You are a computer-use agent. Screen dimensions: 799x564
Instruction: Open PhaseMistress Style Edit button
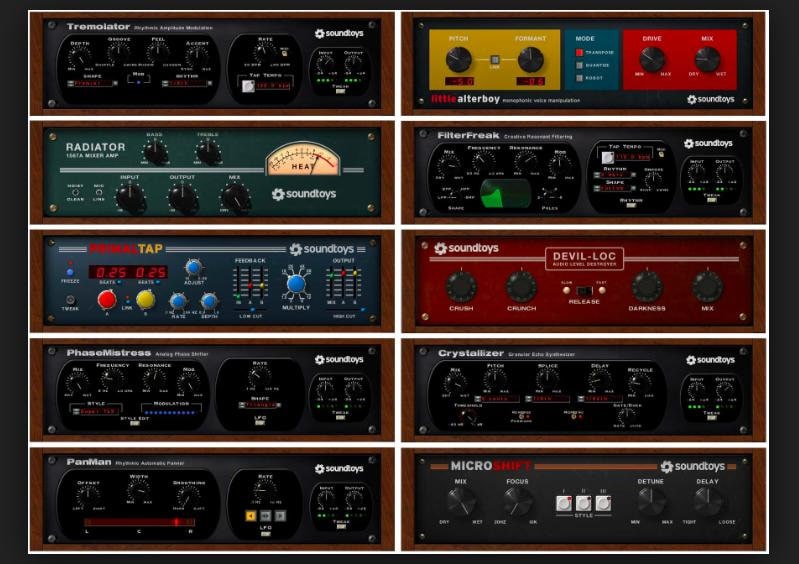coord(135,423)
